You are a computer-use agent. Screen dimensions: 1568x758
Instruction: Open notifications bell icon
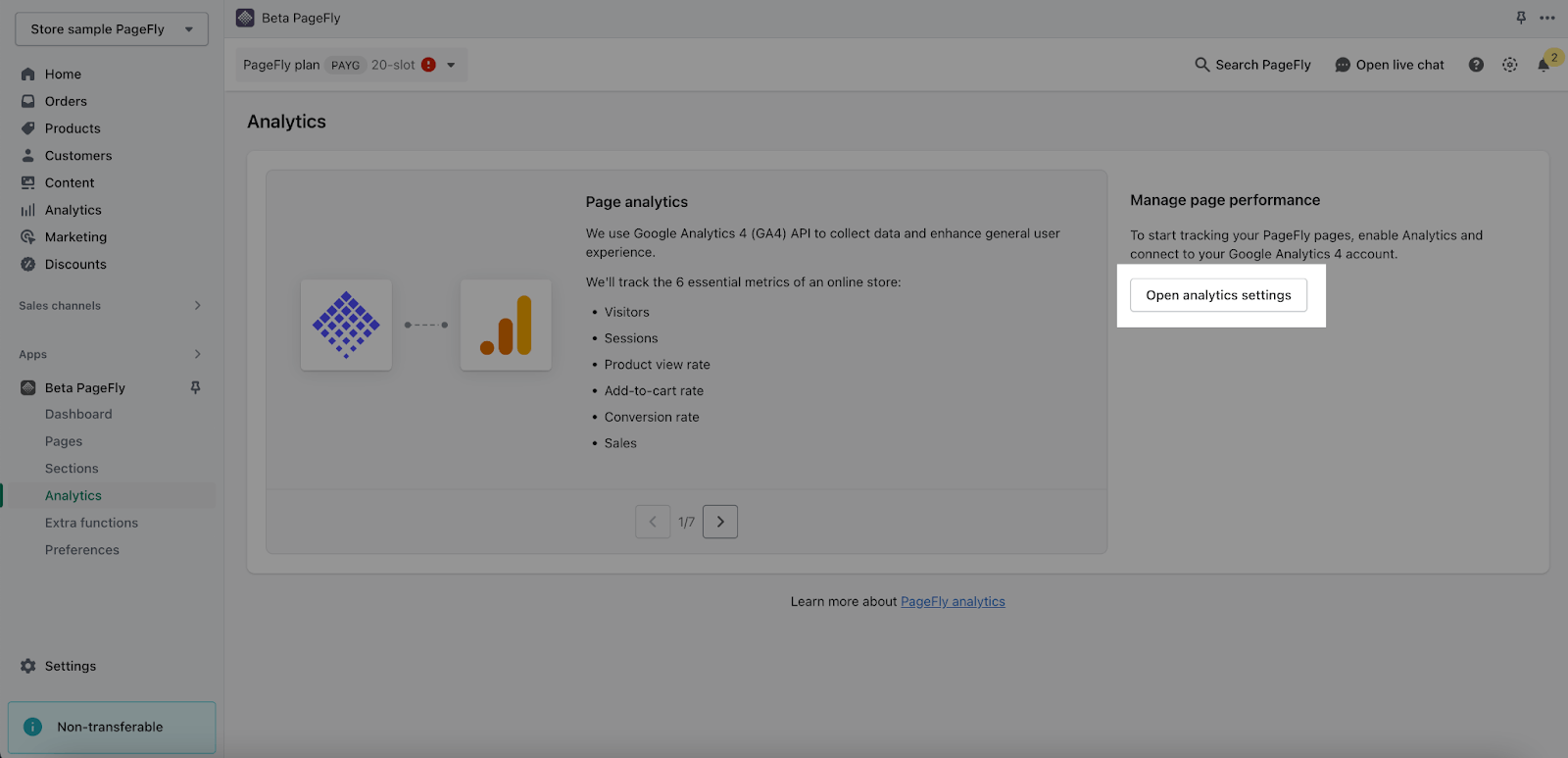pos(1543,66)
